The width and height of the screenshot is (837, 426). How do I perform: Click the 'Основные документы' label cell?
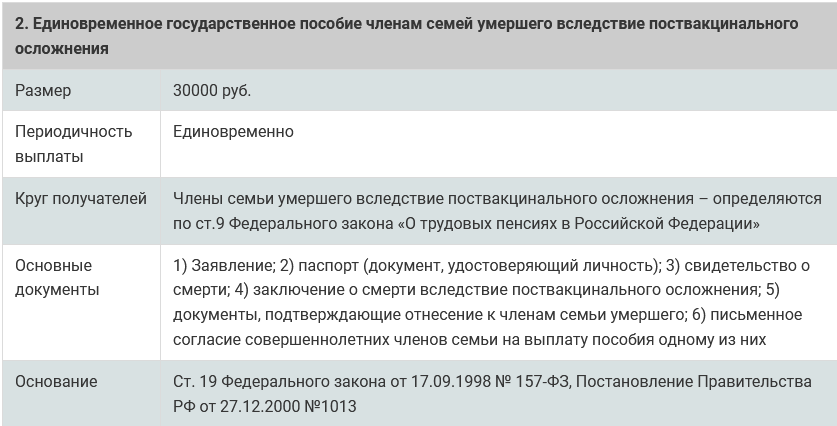pos(57,278)
